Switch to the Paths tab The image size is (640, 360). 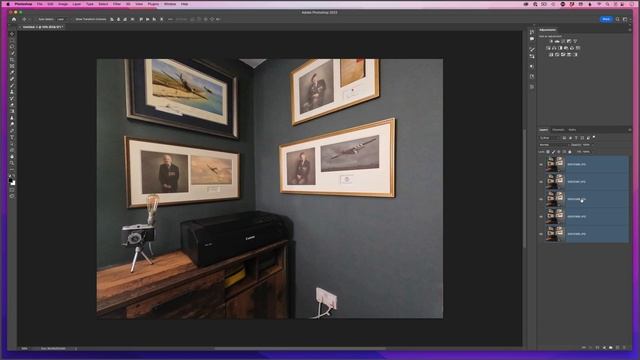[x=572, y=130]
